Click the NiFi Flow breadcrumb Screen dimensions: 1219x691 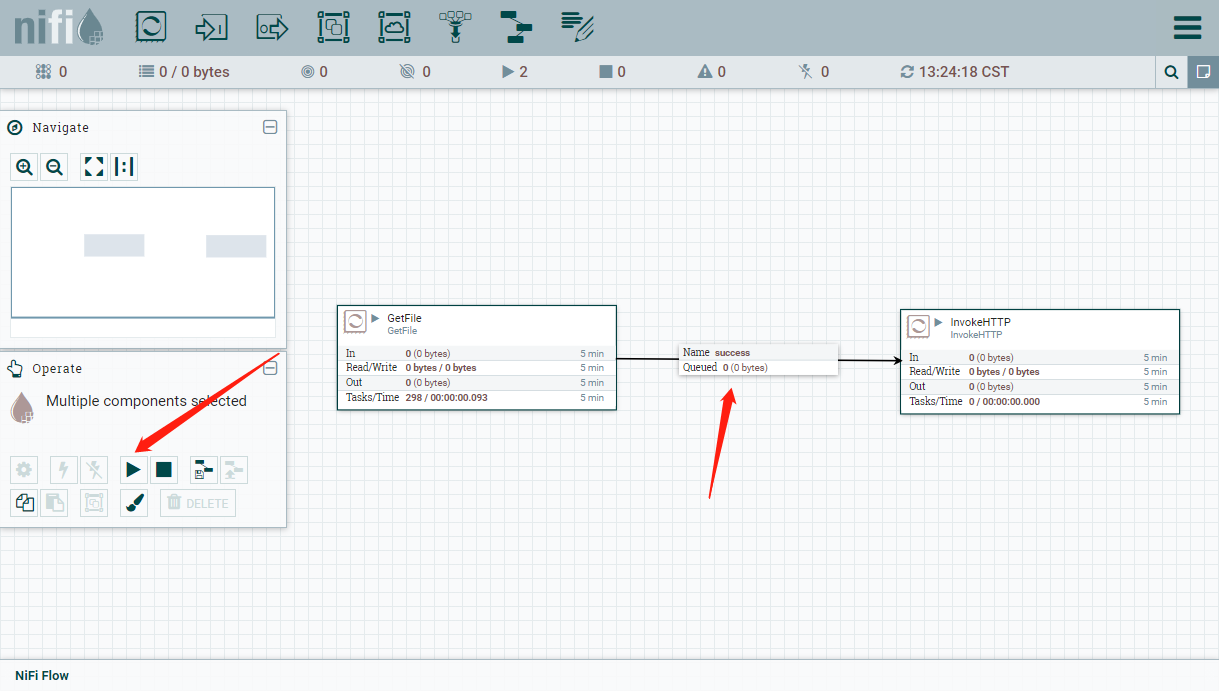42,675
